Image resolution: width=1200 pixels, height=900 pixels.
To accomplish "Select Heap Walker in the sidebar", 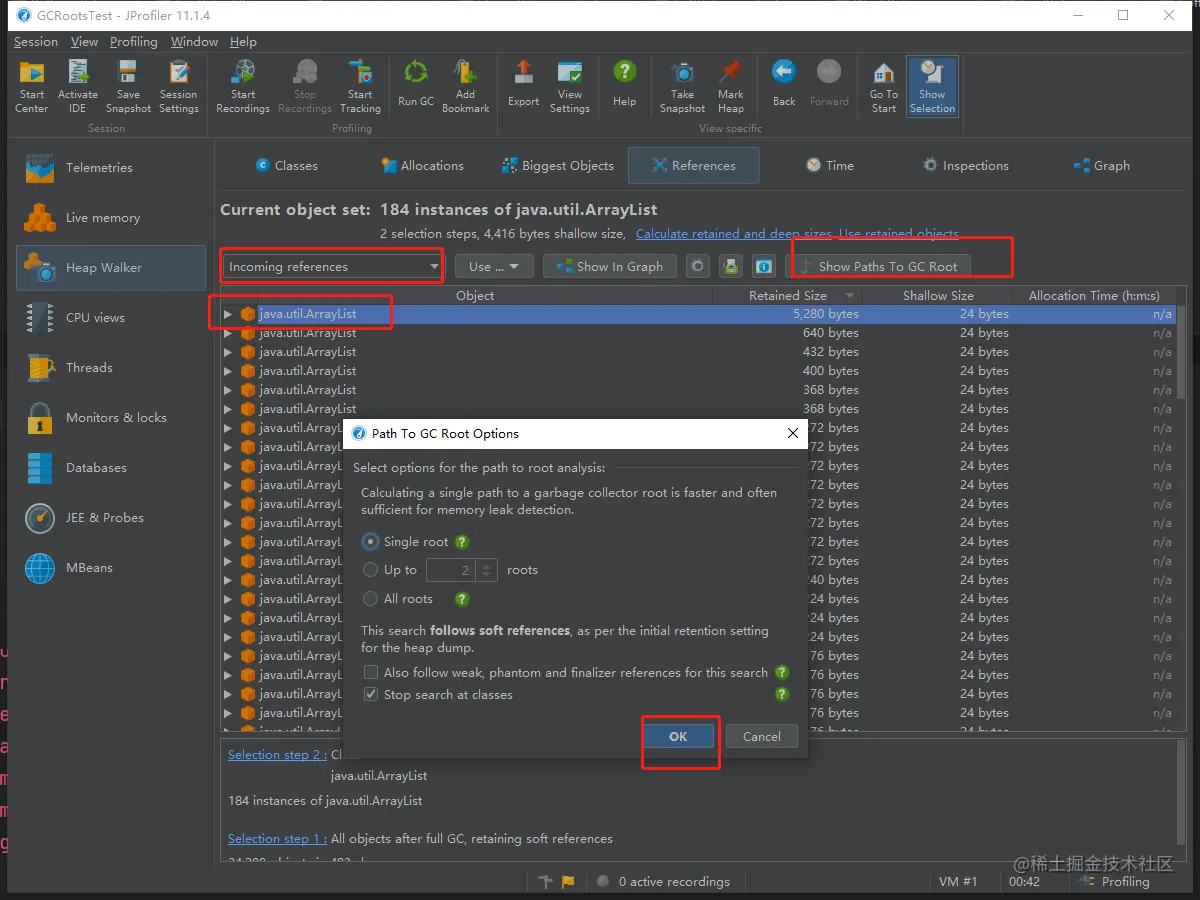I will point(110,268).
